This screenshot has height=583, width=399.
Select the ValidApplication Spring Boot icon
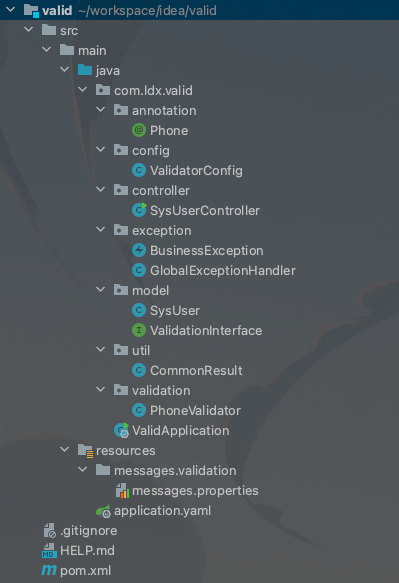coord(121,430)
